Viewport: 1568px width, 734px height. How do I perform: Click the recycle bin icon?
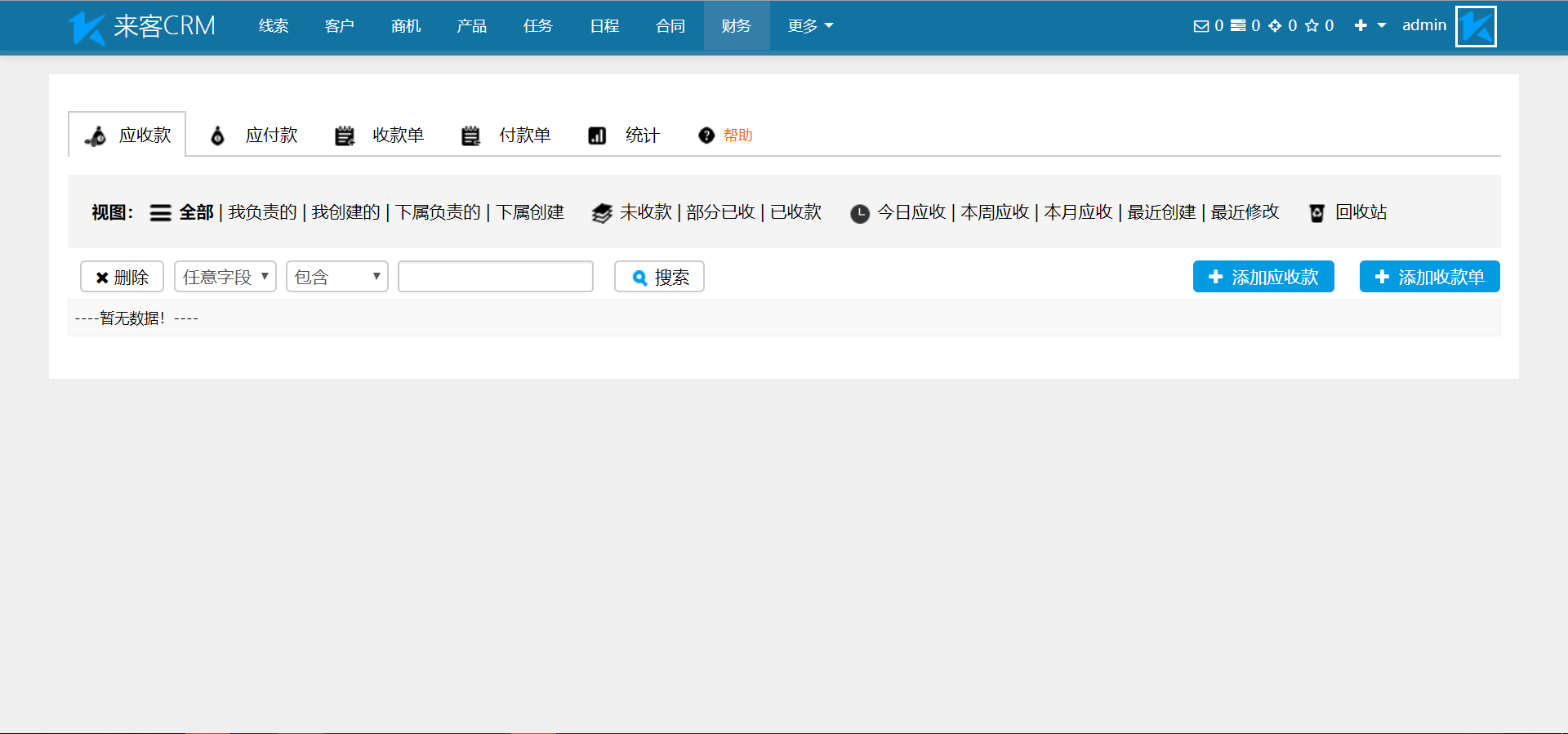(x=1316, y=213)
